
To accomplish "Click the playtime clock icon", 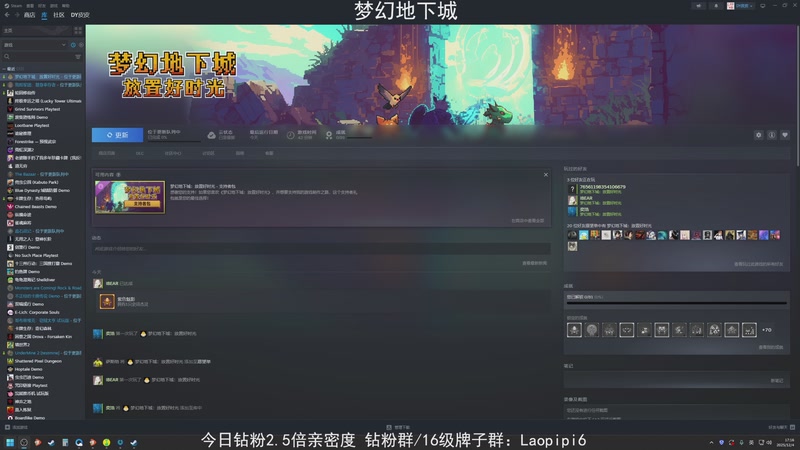I will coord(290,135).
